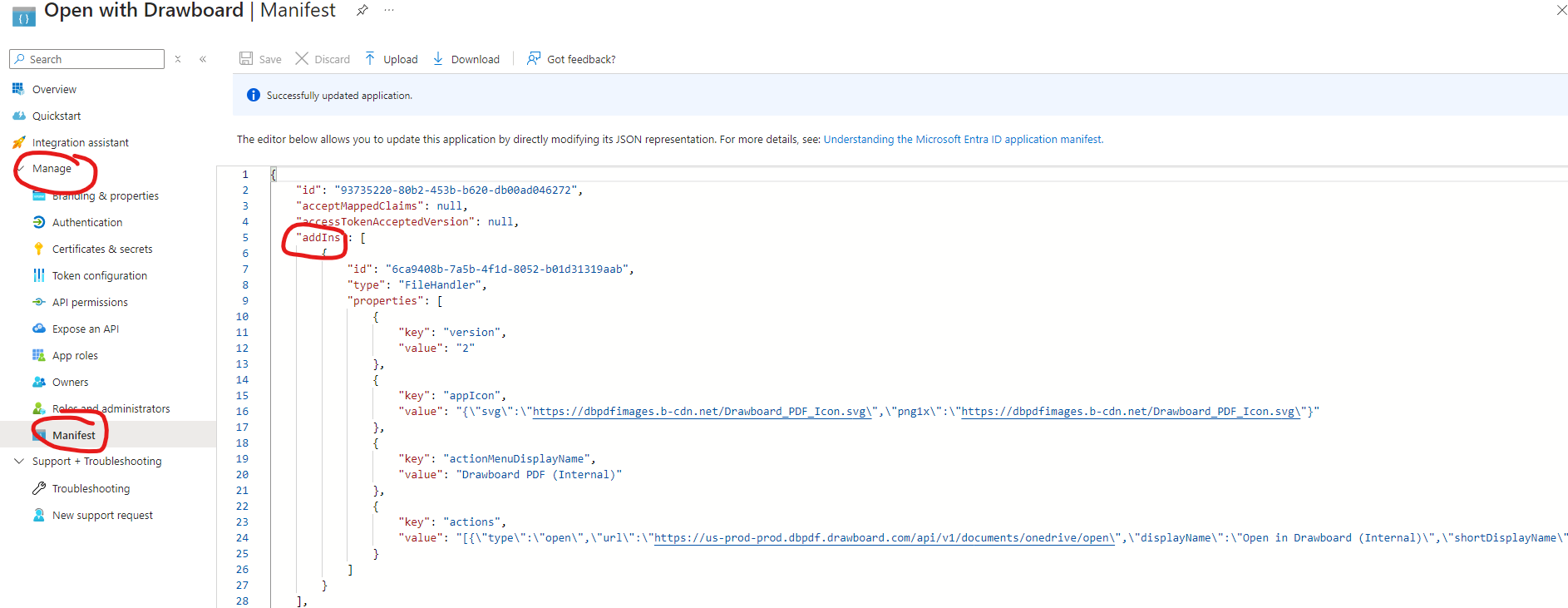Click the "Successfully updated application." message
The width and height of the screenshot is (1568, 608).
(x=339, y=96)
